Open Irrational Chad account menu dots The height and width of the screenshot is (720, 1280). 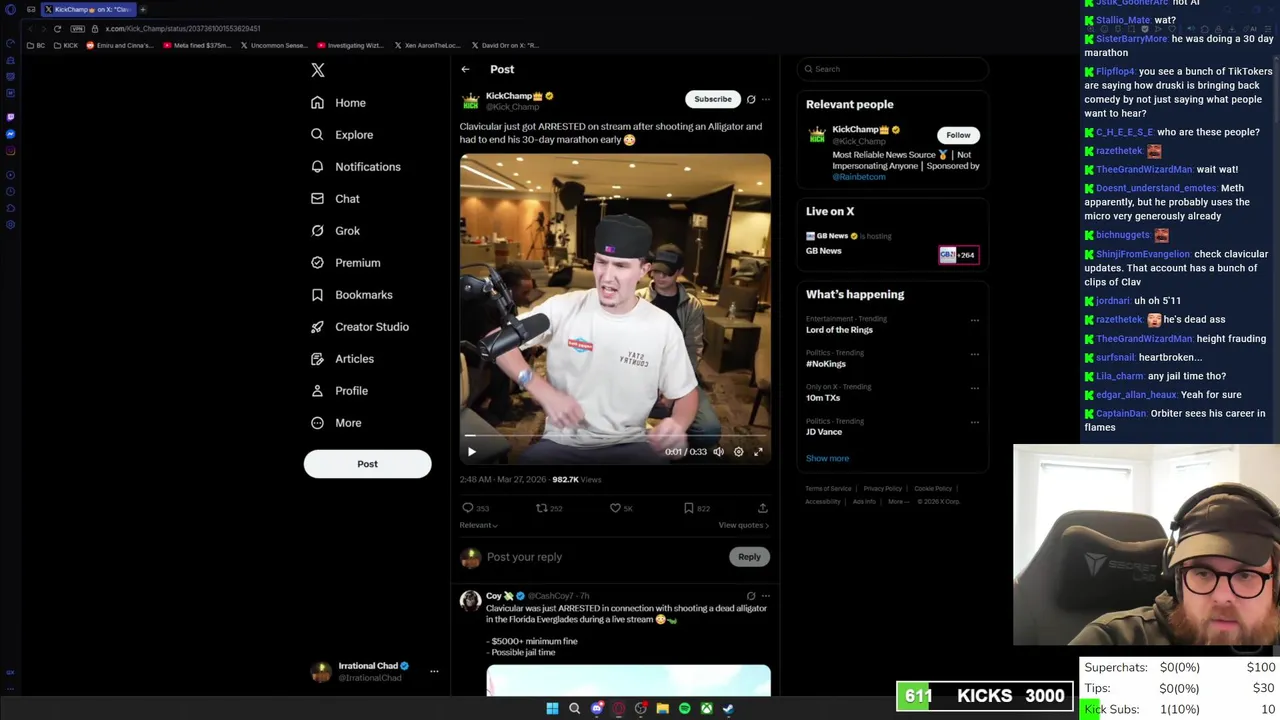pos(434,671)
